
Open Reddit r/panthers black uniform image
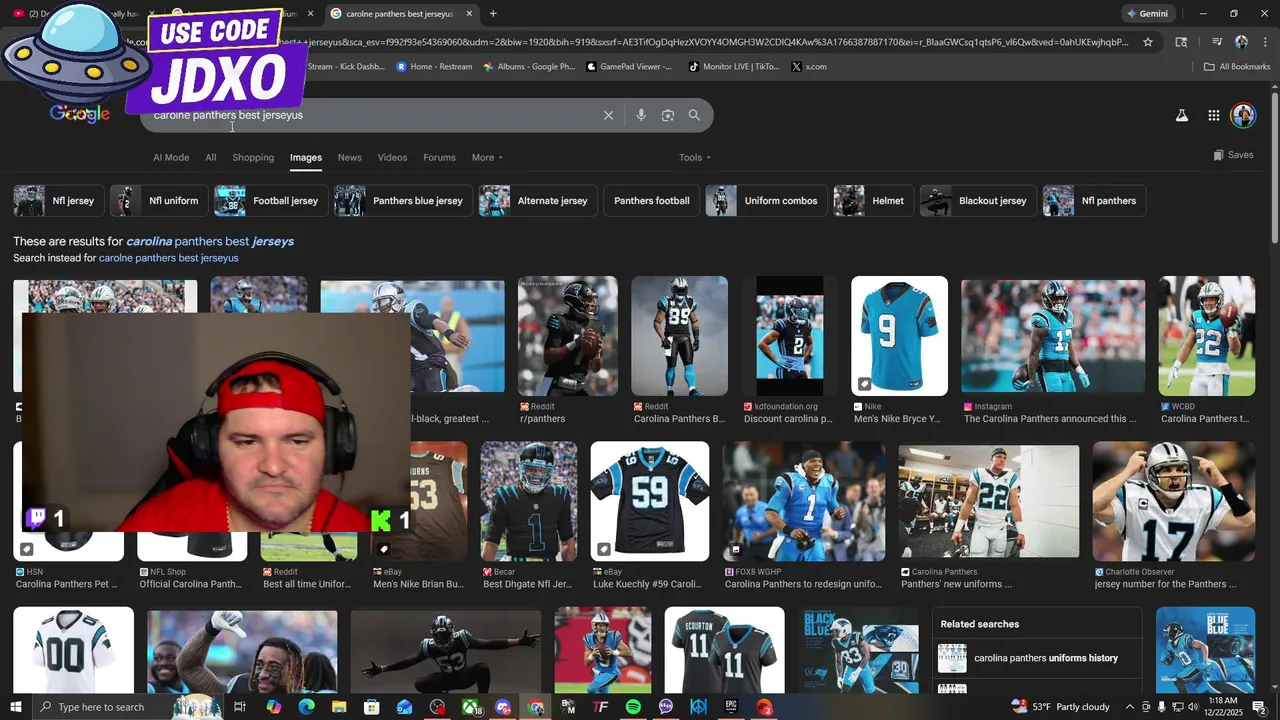point(568,336)
